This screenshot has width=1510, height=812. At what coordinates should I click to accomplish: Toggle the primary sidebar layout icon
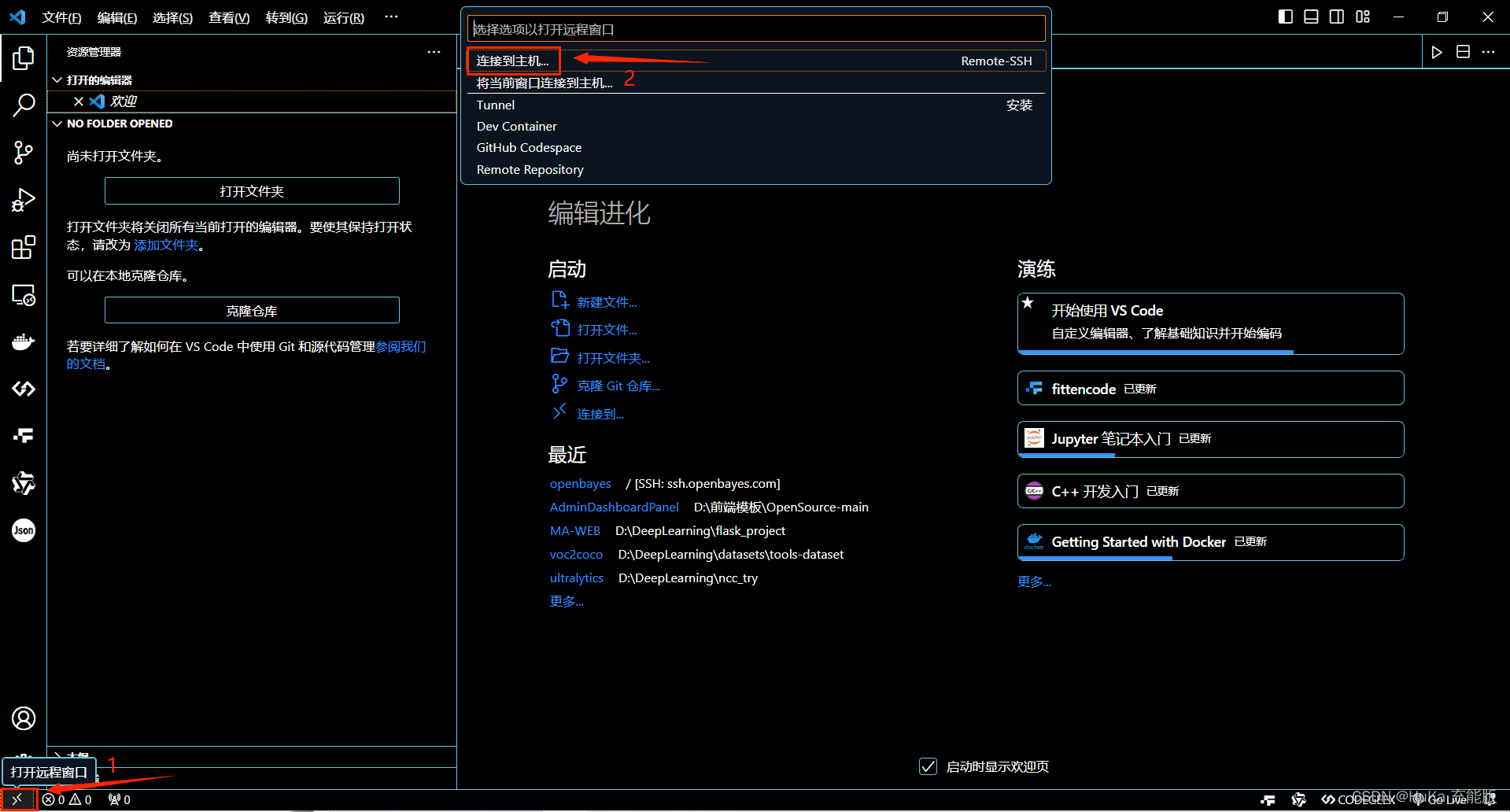coord(1285,17)
